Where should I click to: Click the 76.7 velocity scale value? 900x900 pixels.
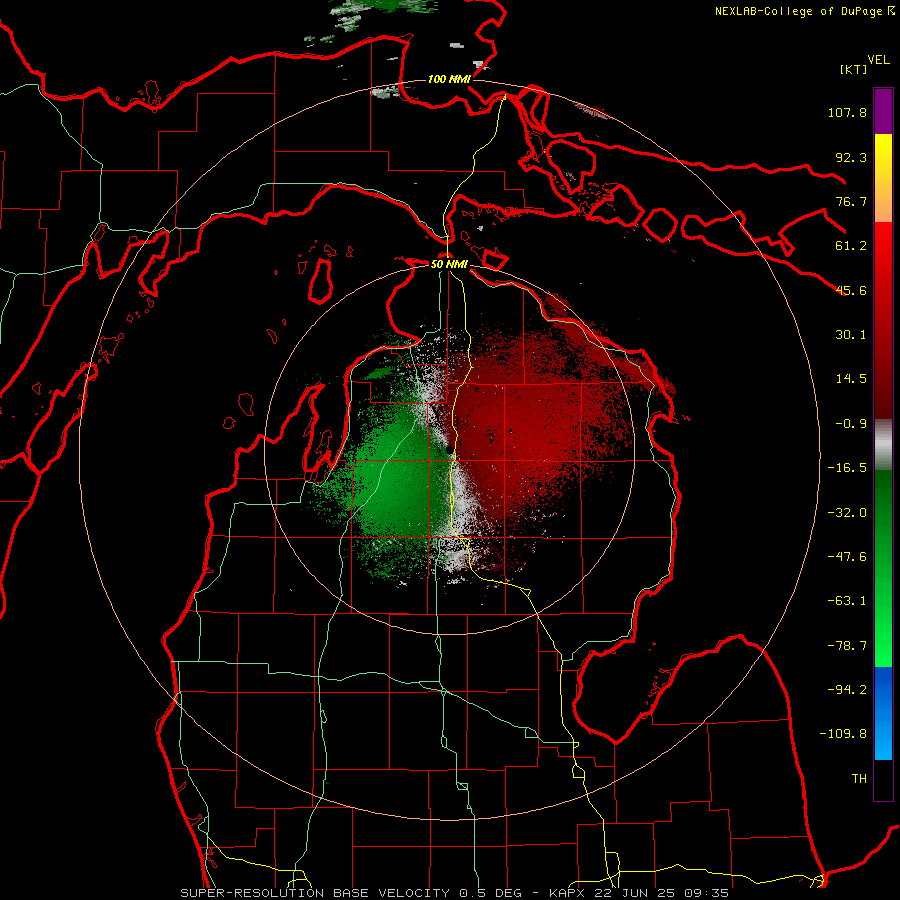coord(851,201)
